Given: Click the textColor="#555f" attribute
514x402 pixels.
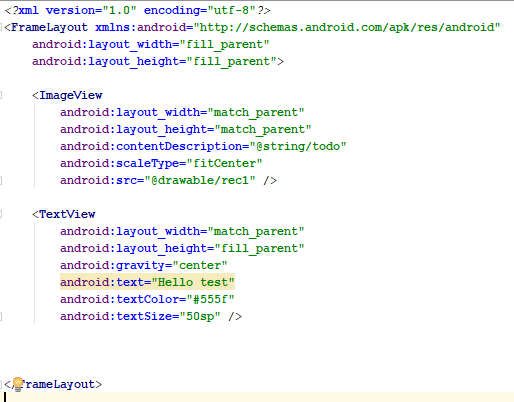Looking at the screenshot, I should coord(147,299).
